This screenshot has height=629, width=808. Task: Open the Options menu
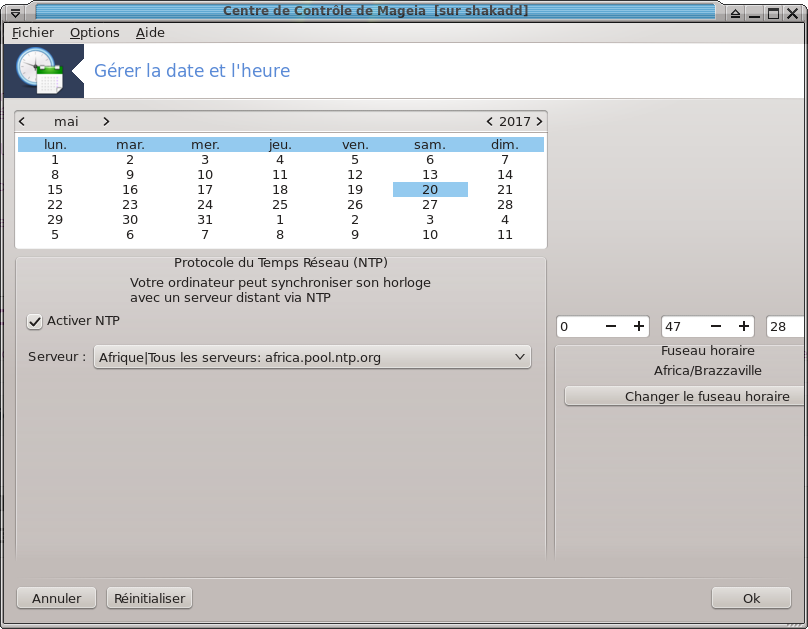click(x=95, y=32)
